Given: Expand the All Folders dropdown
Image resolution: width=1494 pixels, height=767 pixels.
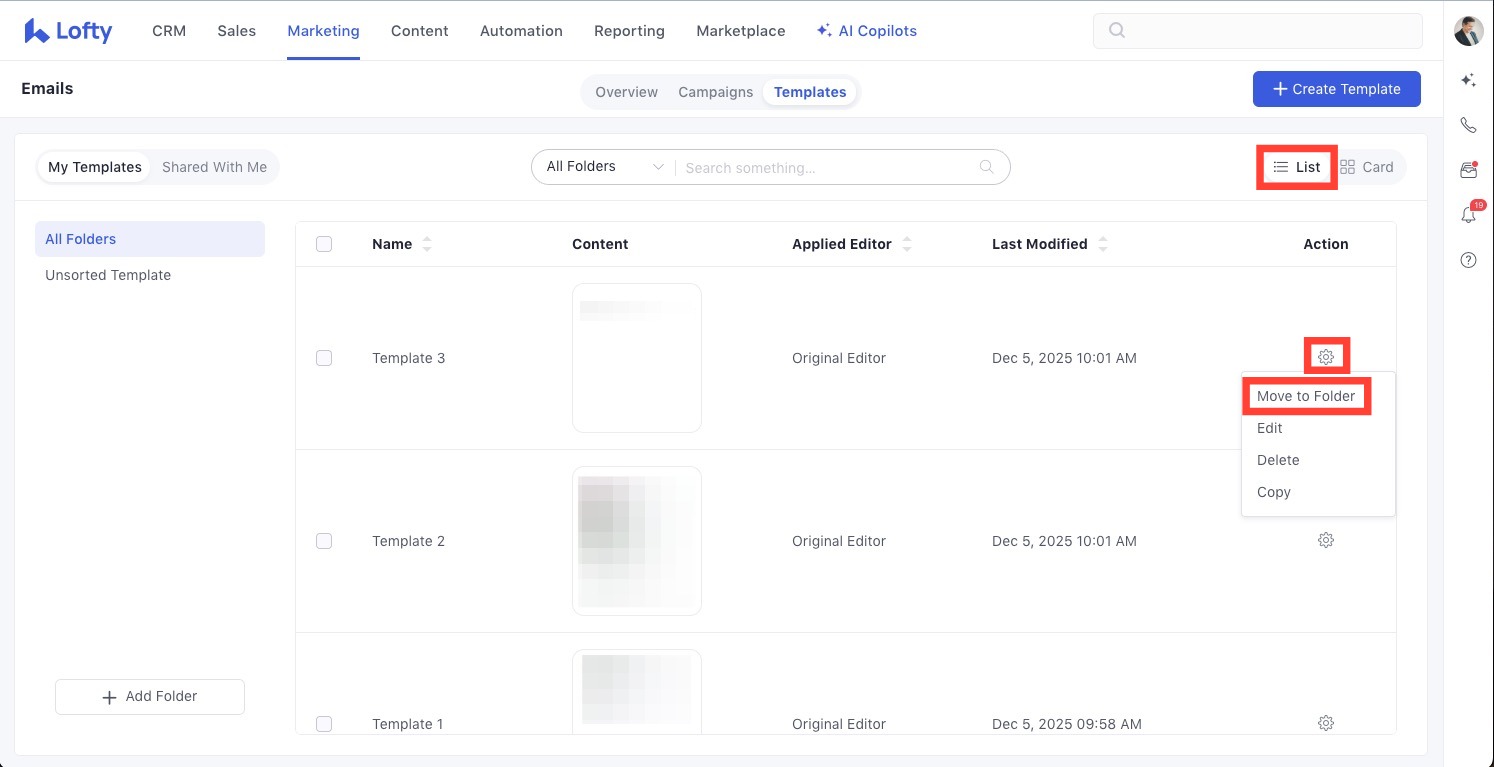Looking at the screenshot, I should point(604,167).
